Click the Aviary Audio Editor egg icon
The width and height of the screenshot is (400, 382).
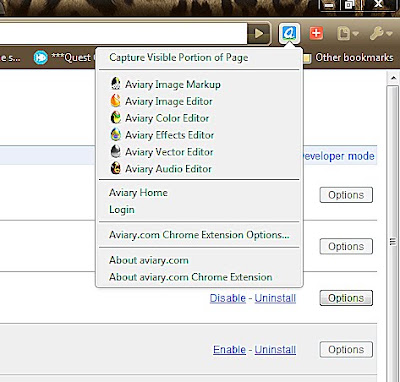(x=115, y=168)
